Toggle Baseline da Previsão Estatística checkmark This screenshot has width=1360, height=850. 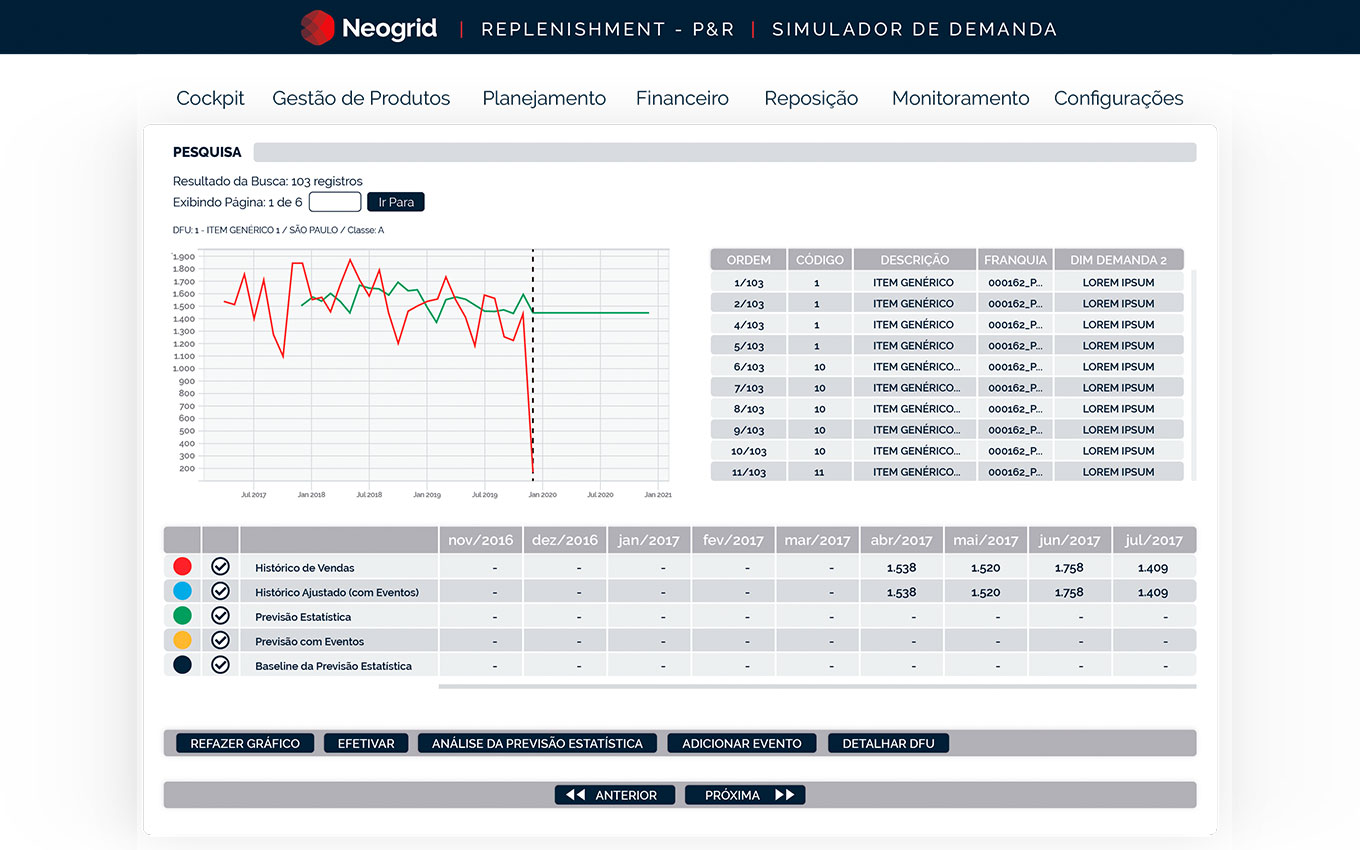221,665
